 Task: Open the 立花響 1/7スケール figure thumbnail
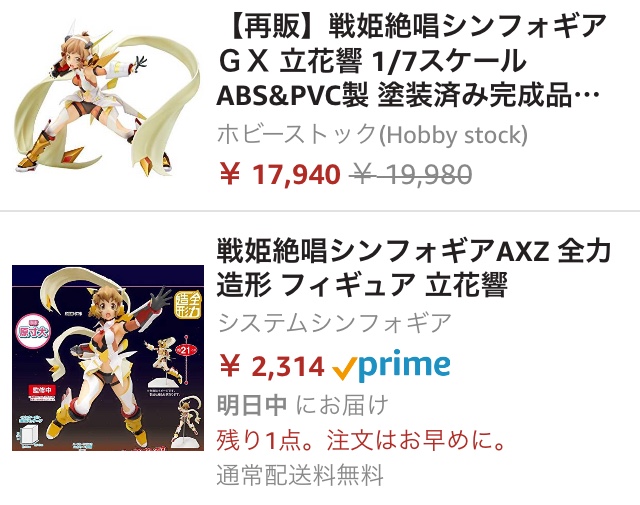107,98
